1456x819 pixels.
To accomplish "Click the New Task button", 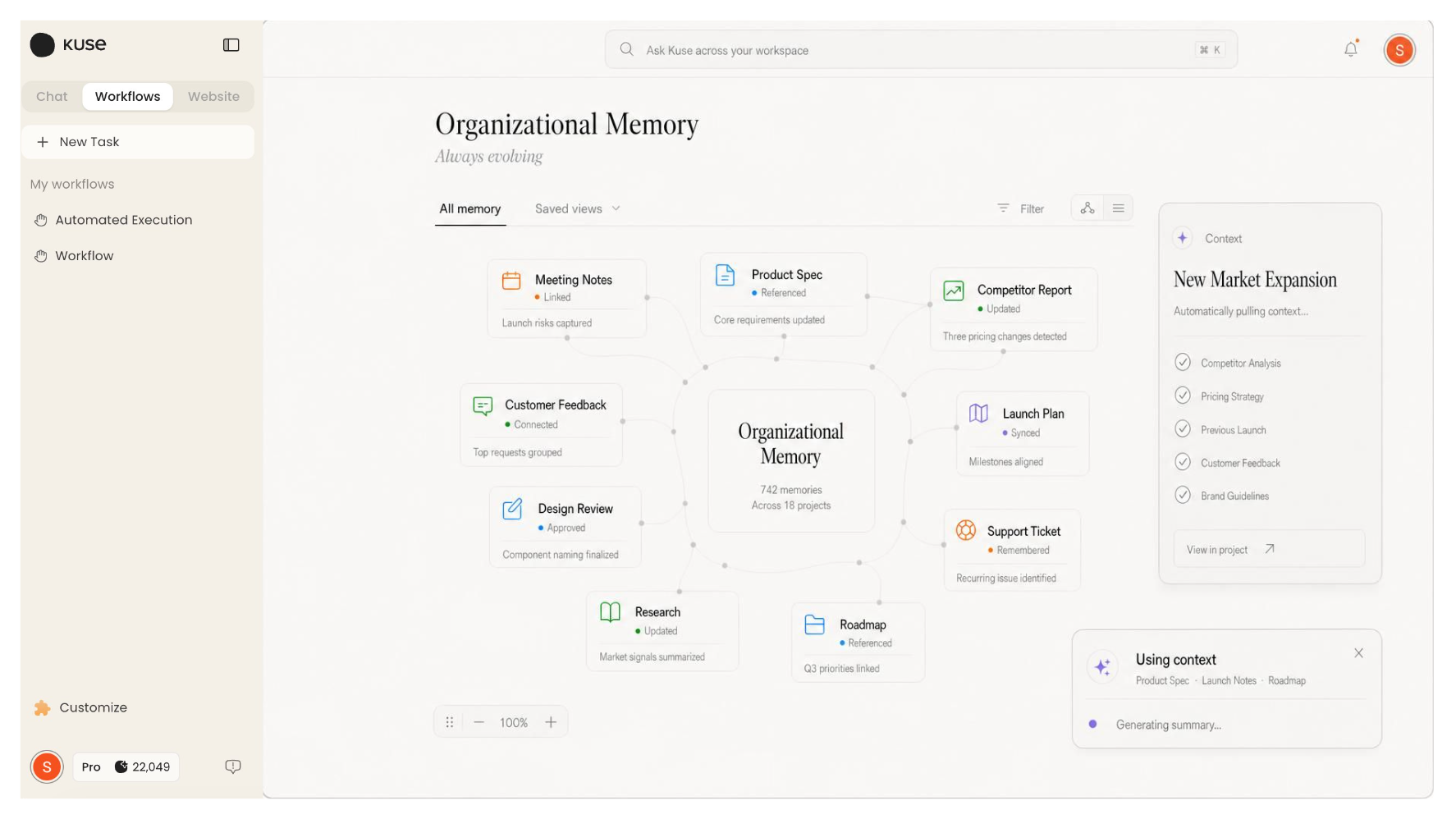I will [138, 142].
